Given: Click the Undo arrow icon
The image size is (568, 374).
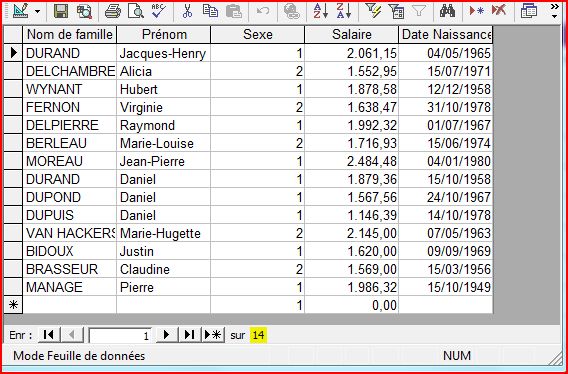Looking at the screenshot, I should coord(263,11).
